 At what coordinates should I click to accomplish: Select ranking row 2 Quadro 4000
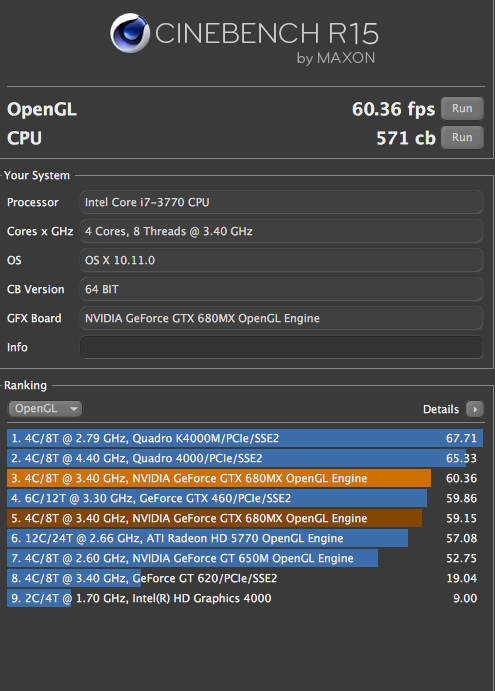coord(245,458)
